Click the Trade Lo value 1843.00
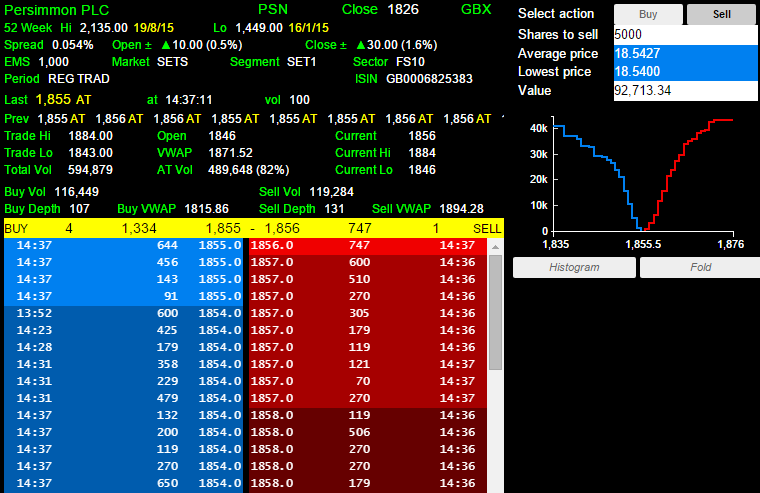Screen dimensions: 760x493 tap(91, 153)
